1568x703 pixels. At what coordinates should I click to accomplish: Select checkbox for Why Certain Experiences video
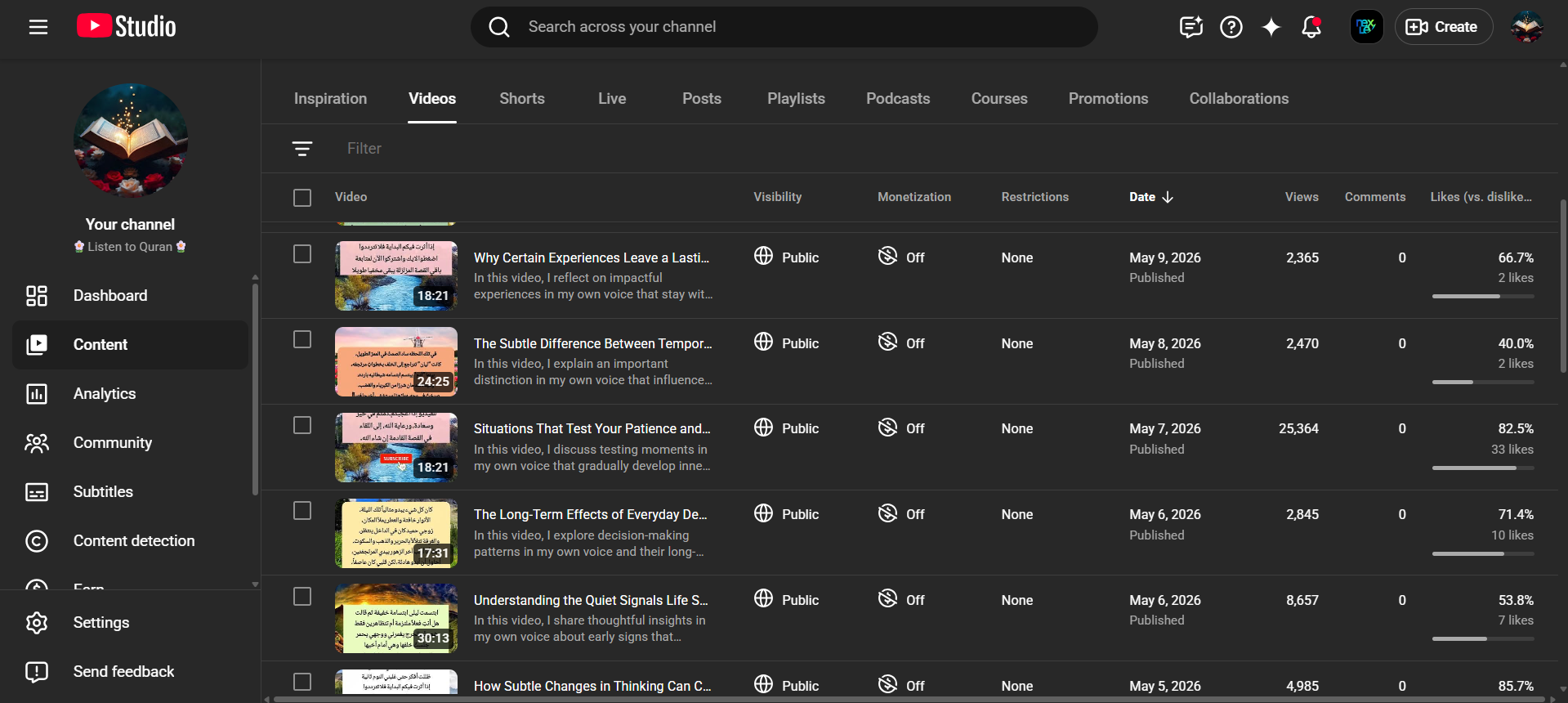302,254
